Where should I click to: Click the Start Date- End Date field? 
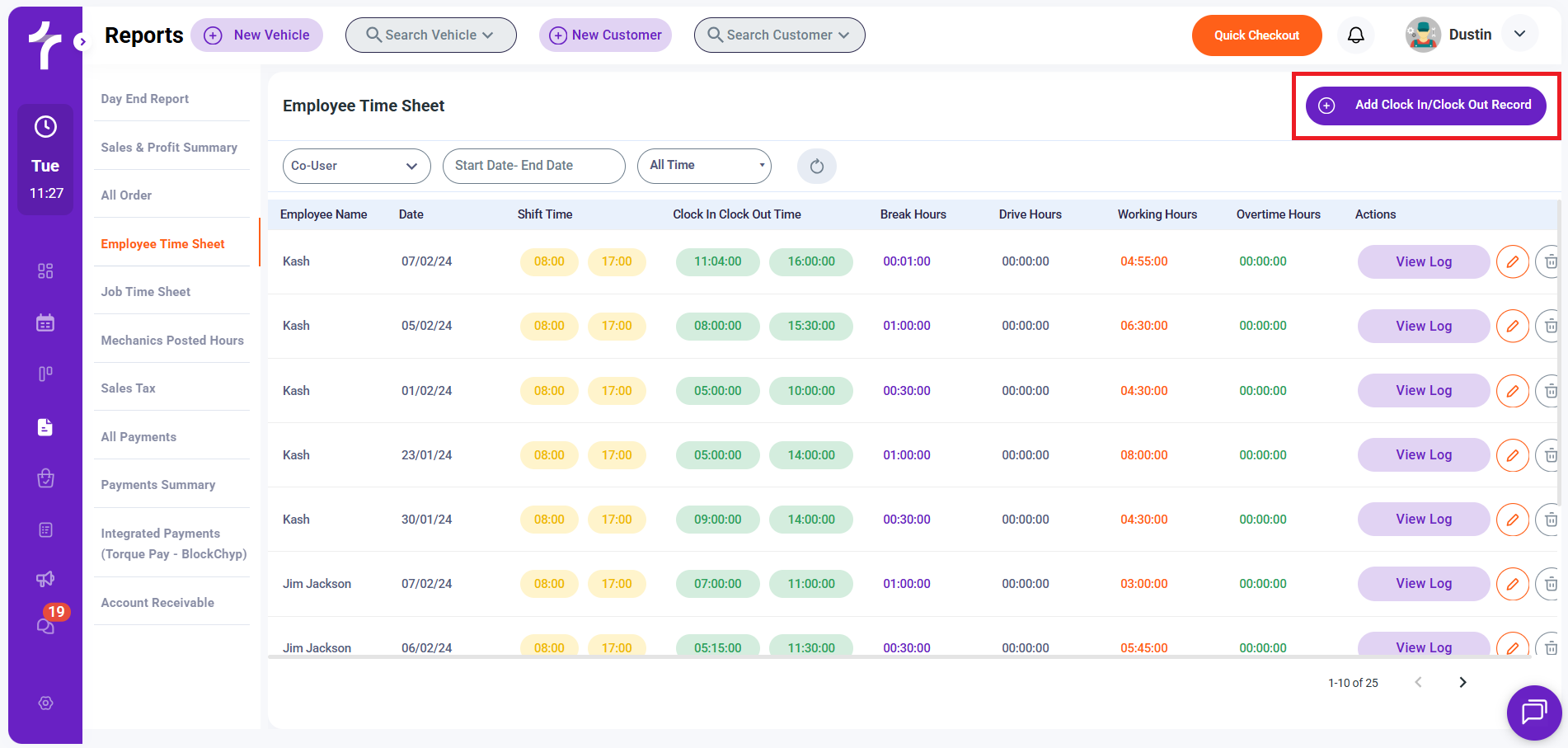pos(533,167)
